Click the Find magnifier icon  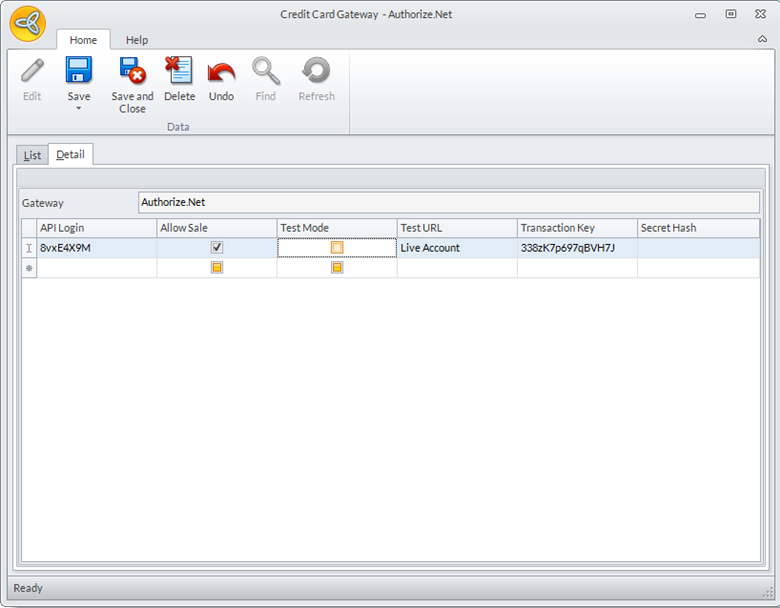click(x=265, y=72)
